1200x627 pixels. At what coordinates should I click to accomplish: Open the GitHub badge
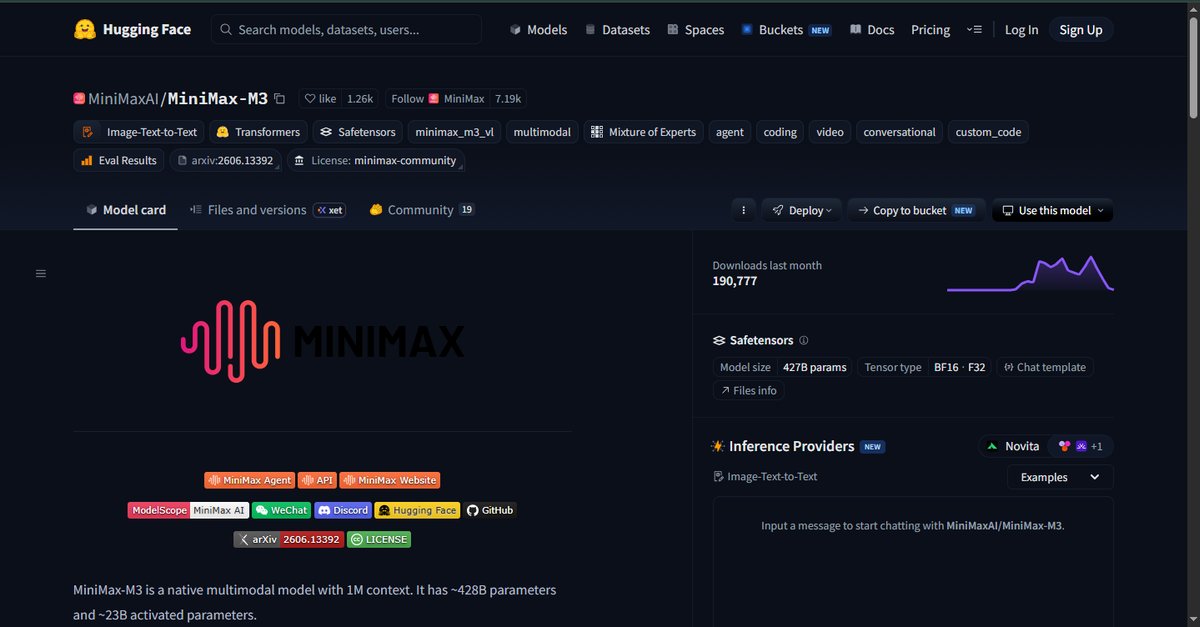[490, 510]
